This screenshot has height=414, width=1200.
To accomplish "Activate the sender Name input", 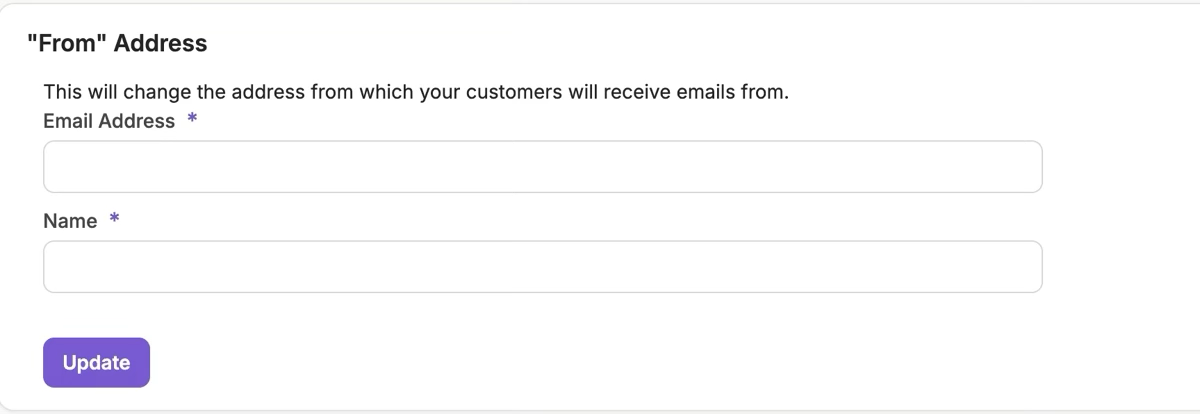I will tap(542, 266).
